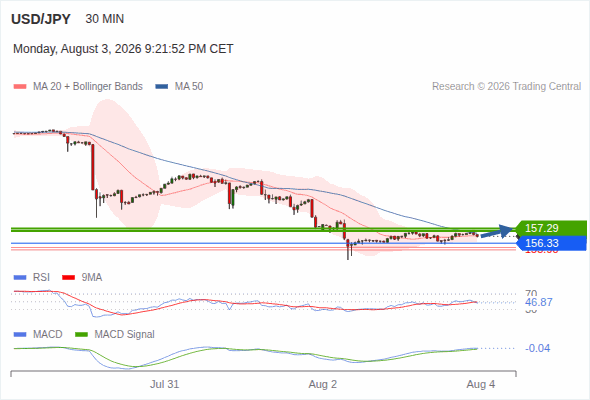Click the MA 20 + Bollinger Bands legend swatch
The image size is (590, 400).
(20, 87)
